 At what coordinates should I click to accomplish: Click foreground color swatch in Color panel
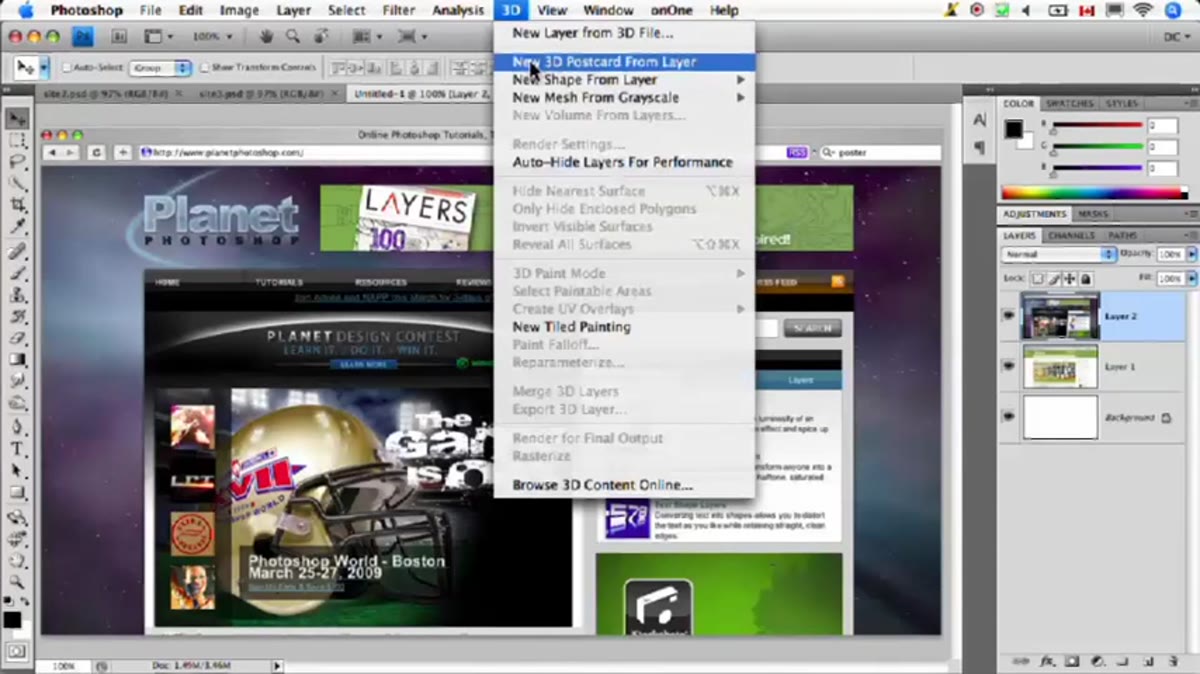[1012, 128]
